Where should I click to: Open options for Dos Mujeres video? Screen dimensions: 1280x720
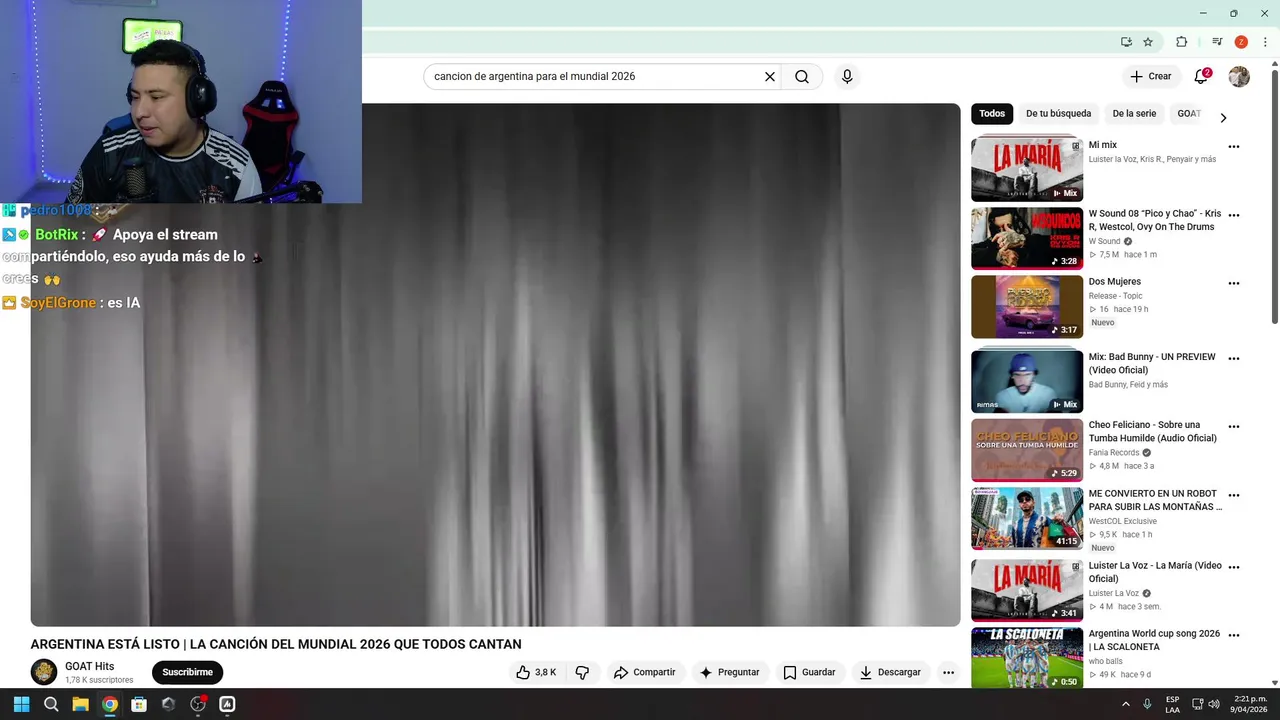1234,283
